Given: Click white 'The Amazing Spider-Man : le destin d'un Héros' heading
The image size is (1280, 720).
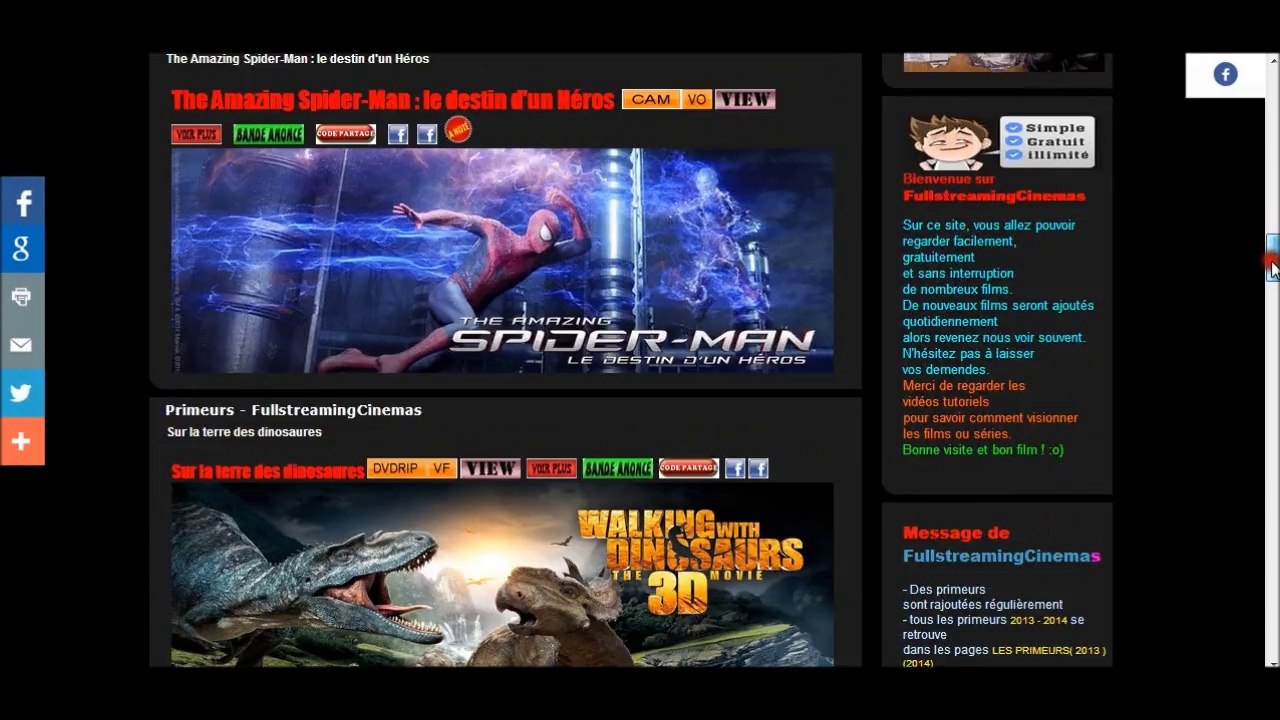Looking at the screenshot, I should [x=297, y=59].
